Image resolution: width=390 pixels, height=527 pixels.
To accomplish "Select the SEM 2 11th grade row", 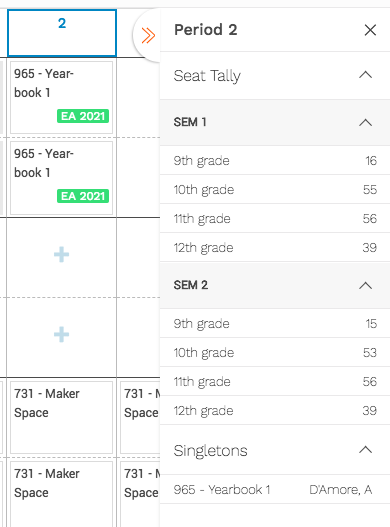I will coord(275,381).
